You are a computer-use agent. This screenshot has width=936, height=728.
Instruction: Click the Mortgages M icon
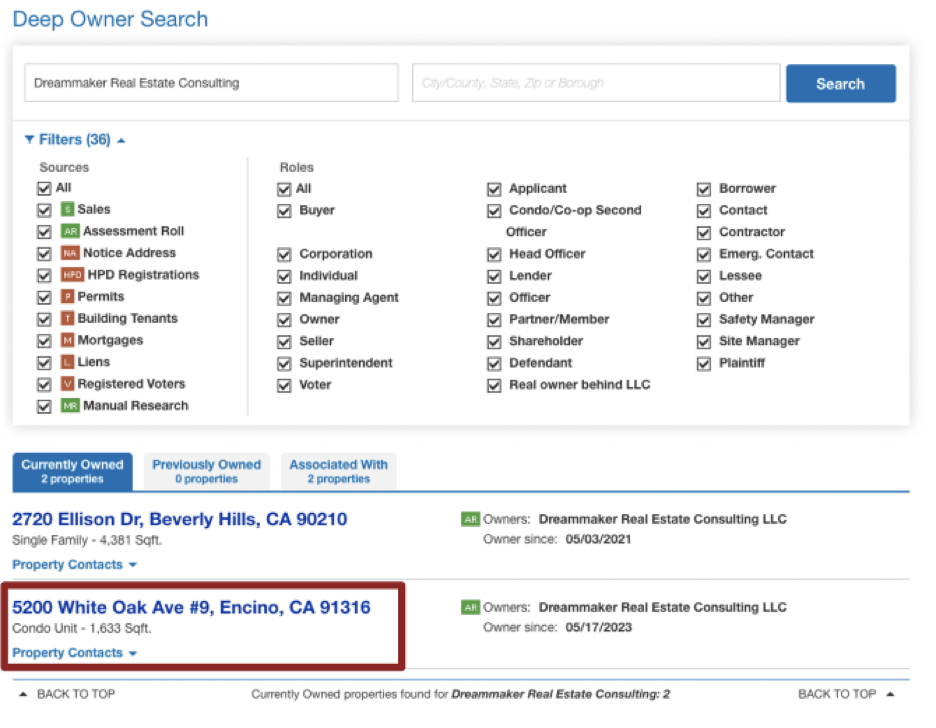click(67, 340)
